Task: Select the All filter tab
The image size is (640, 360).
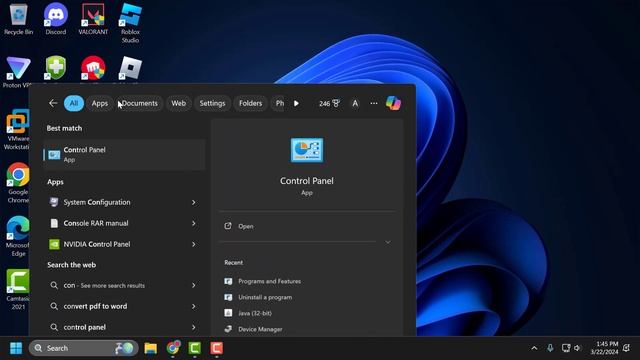Action: click(74, 103)
